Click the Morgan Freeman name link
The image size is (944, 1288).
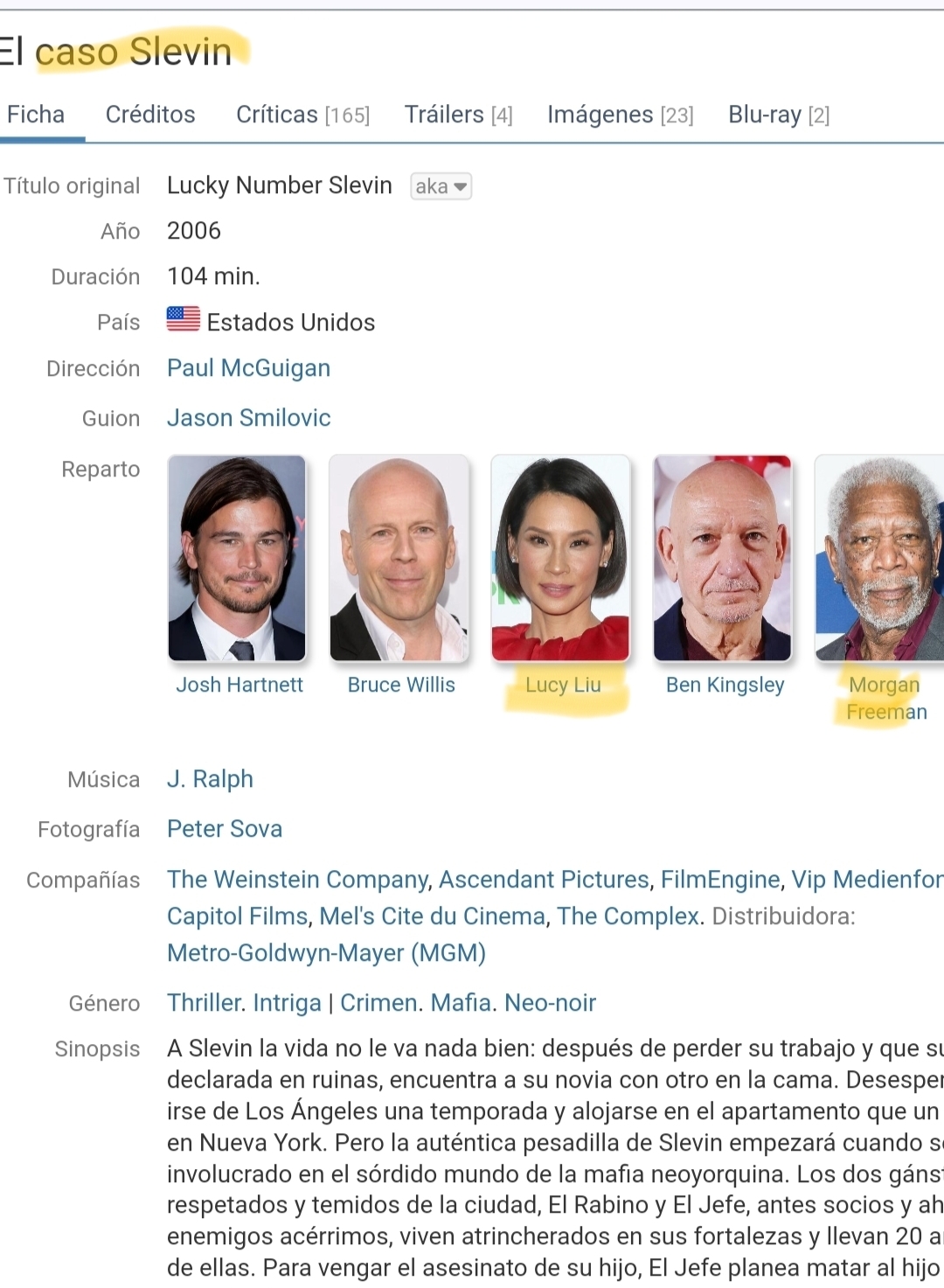tap(885, 698)
